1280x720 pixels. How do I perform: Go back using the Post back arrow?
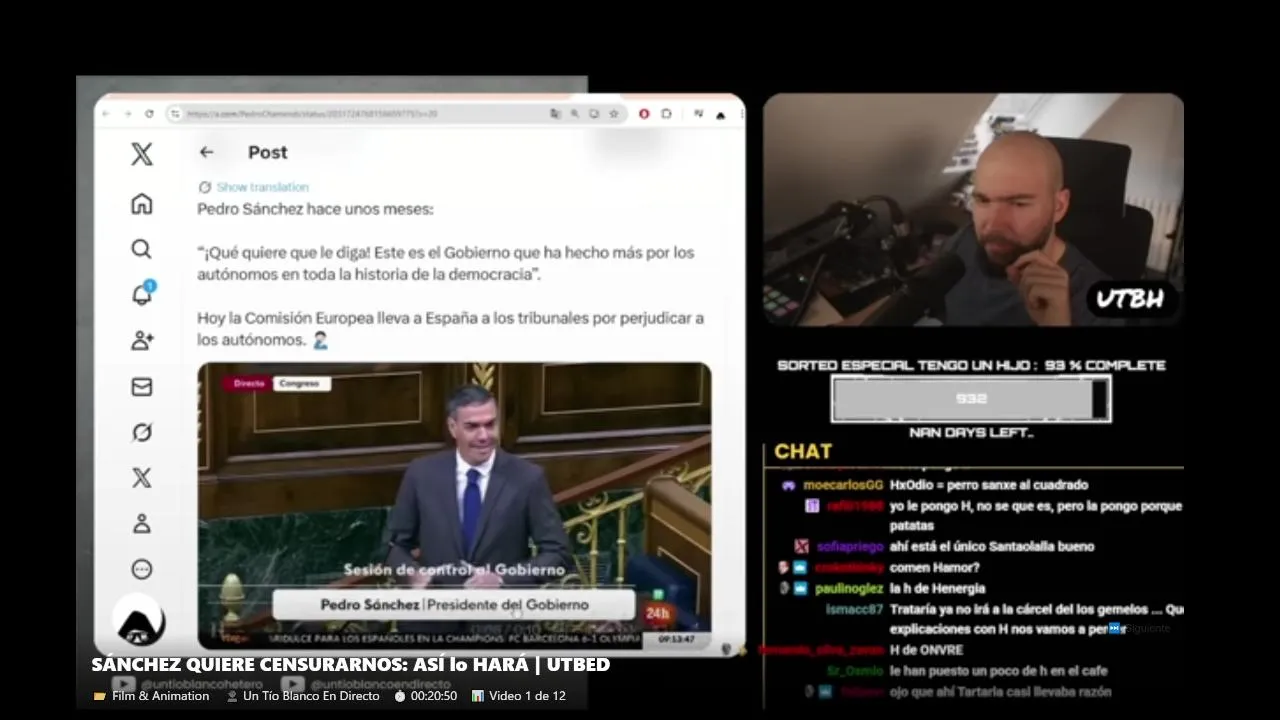[x=206, y=152]
